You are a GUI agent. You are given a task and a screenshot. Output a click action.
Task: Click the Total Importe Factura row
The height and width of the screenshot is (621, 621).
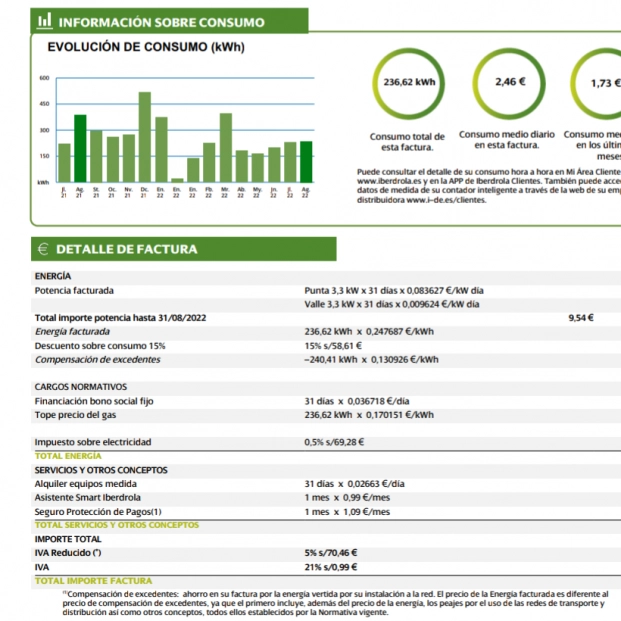coord(94,581)
